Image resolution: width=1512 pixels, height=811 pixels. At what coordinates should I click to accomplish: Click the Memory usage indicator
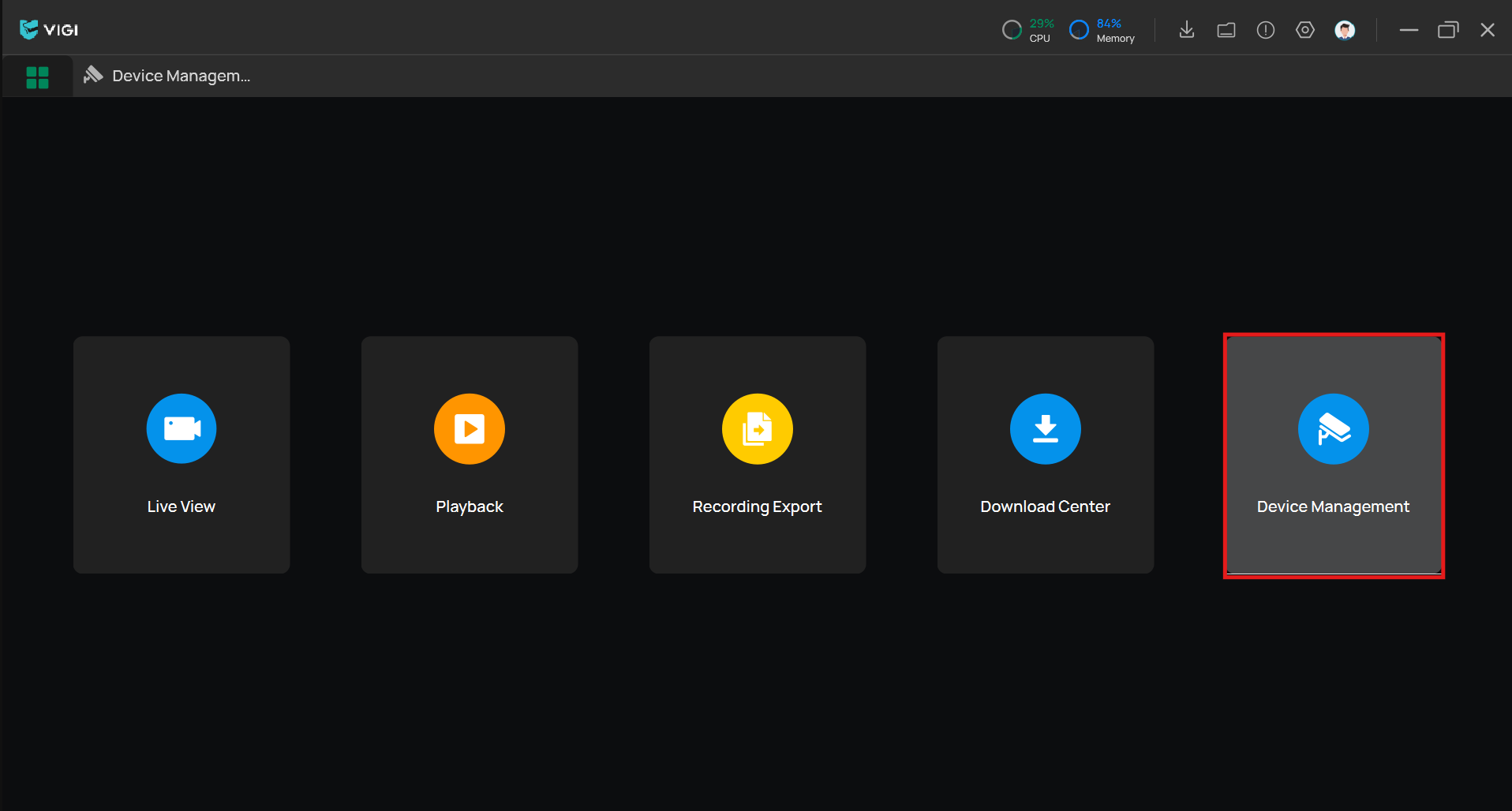(x=1102, y=30)
